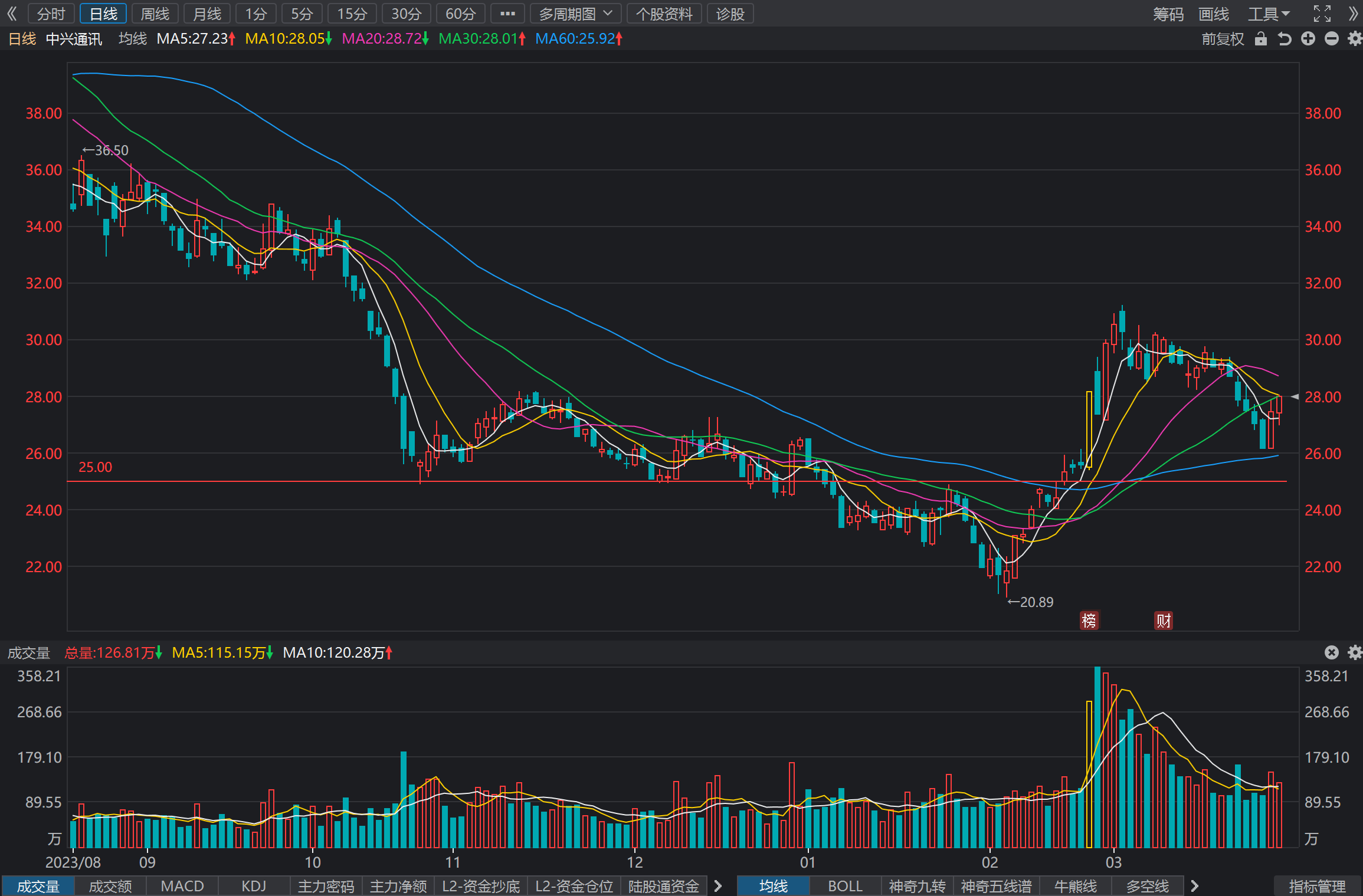Click the lock icon beside 前复权
The width and height of the screenshot is (1363, 896).
(x=1261, y=39)
